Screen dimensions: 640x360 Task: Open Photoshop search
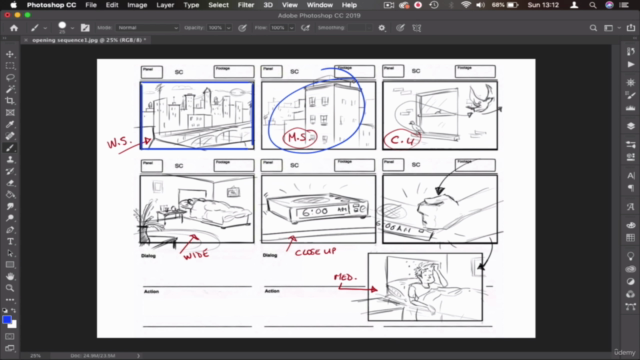pos(593,28)
